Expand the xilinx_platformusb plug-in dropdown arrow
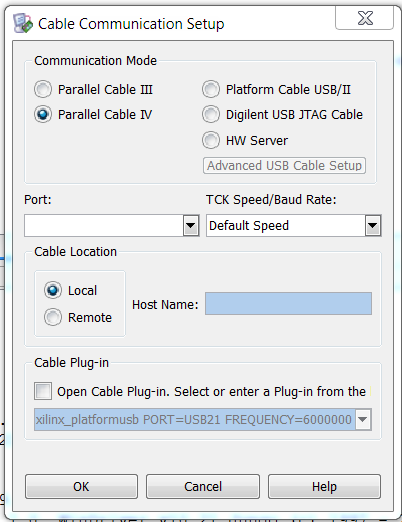This screenshot has width=402, height=522. coord(363,419)
